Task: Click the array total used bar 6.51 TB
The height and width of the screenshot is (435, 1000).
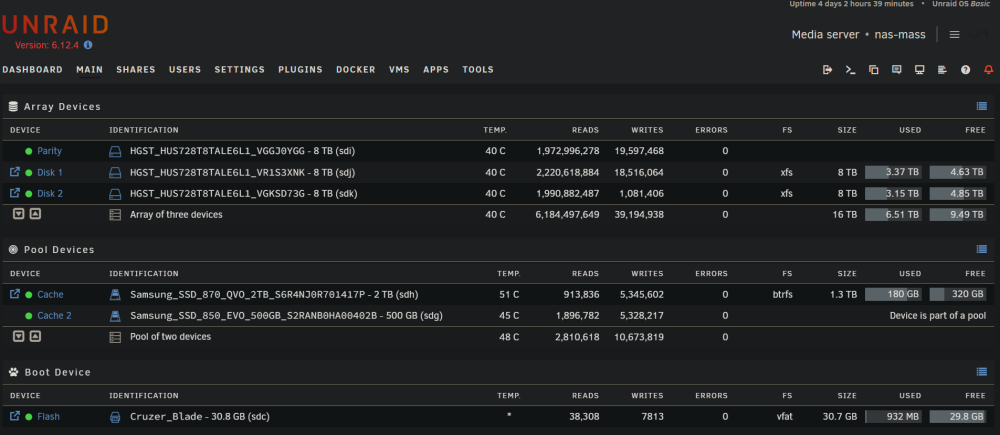Action: tap(893, 215)
